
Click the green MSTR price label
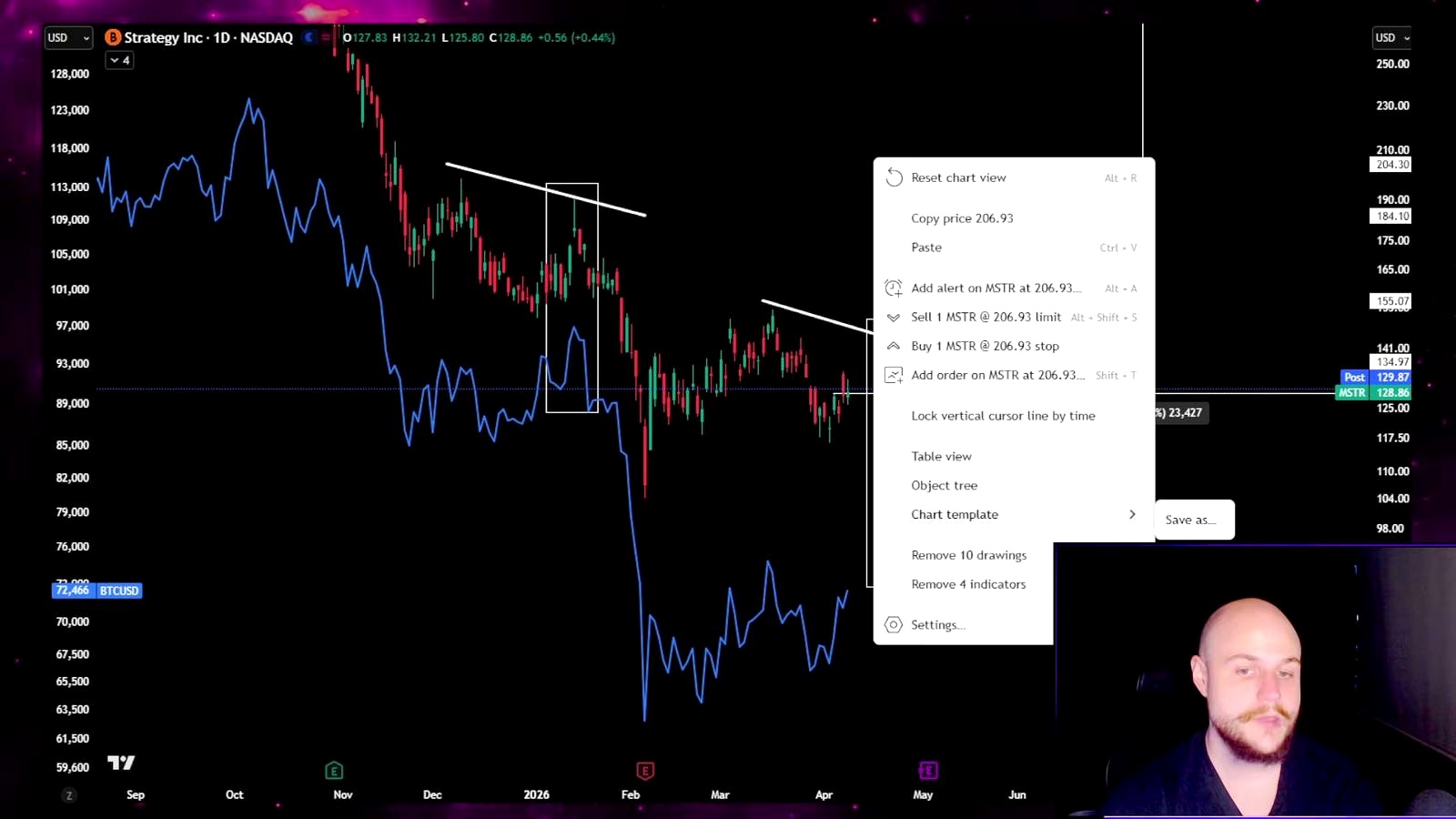pos(1351,393)
